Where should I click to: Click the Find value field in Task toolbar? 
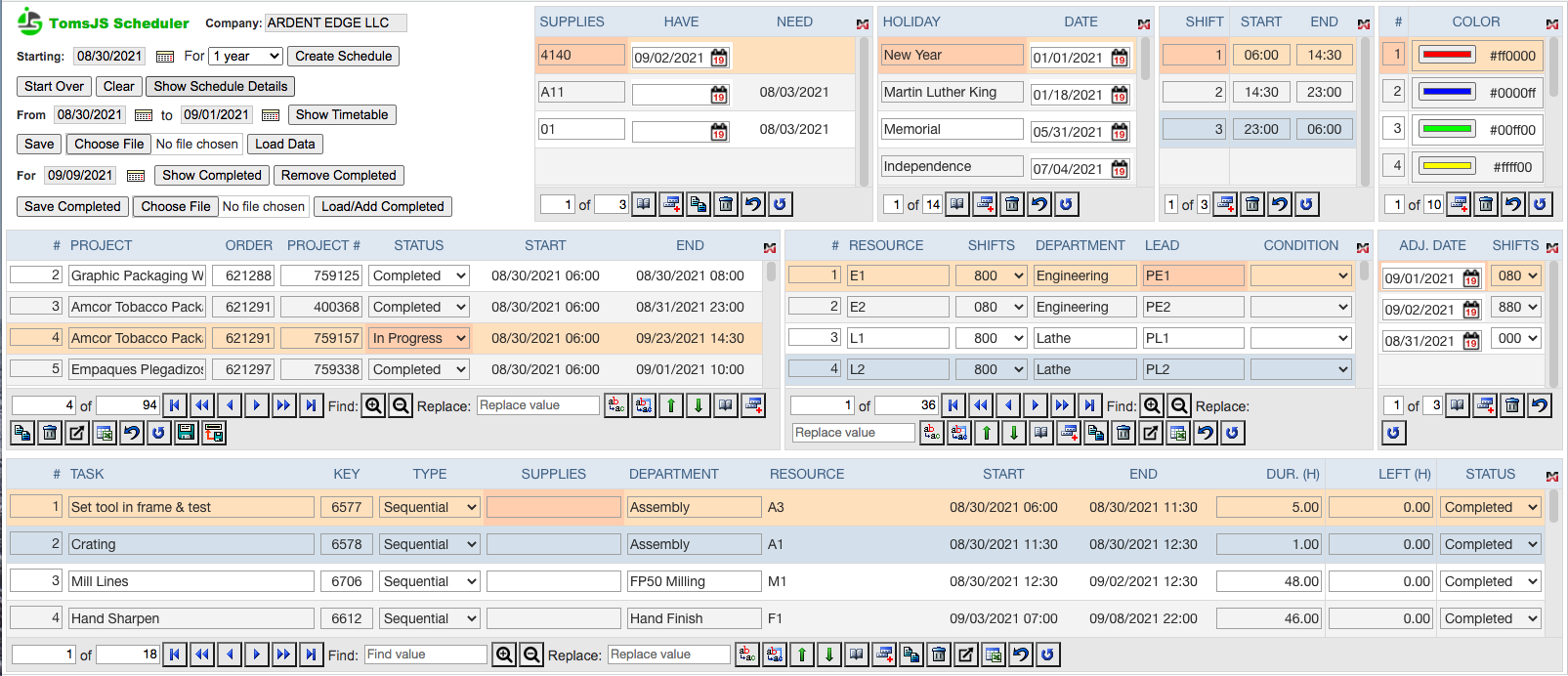click(425, 655)
